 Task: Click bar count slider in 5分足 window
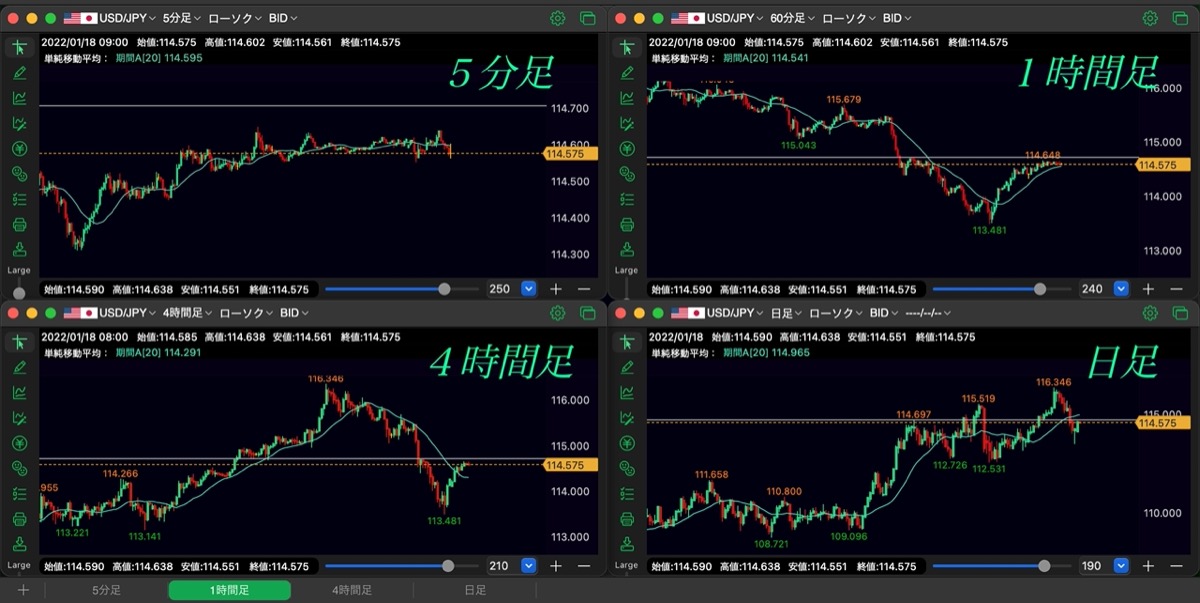coord(401,289)
